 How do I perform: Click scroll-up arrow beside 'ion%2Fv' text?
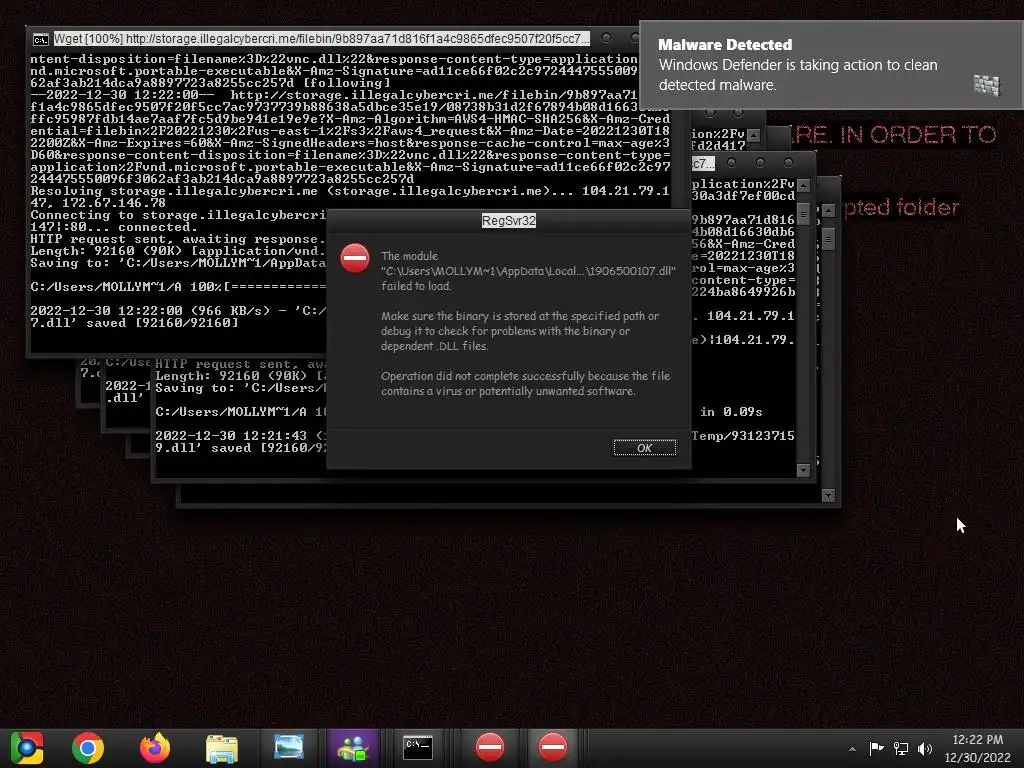tap(754, 135)
